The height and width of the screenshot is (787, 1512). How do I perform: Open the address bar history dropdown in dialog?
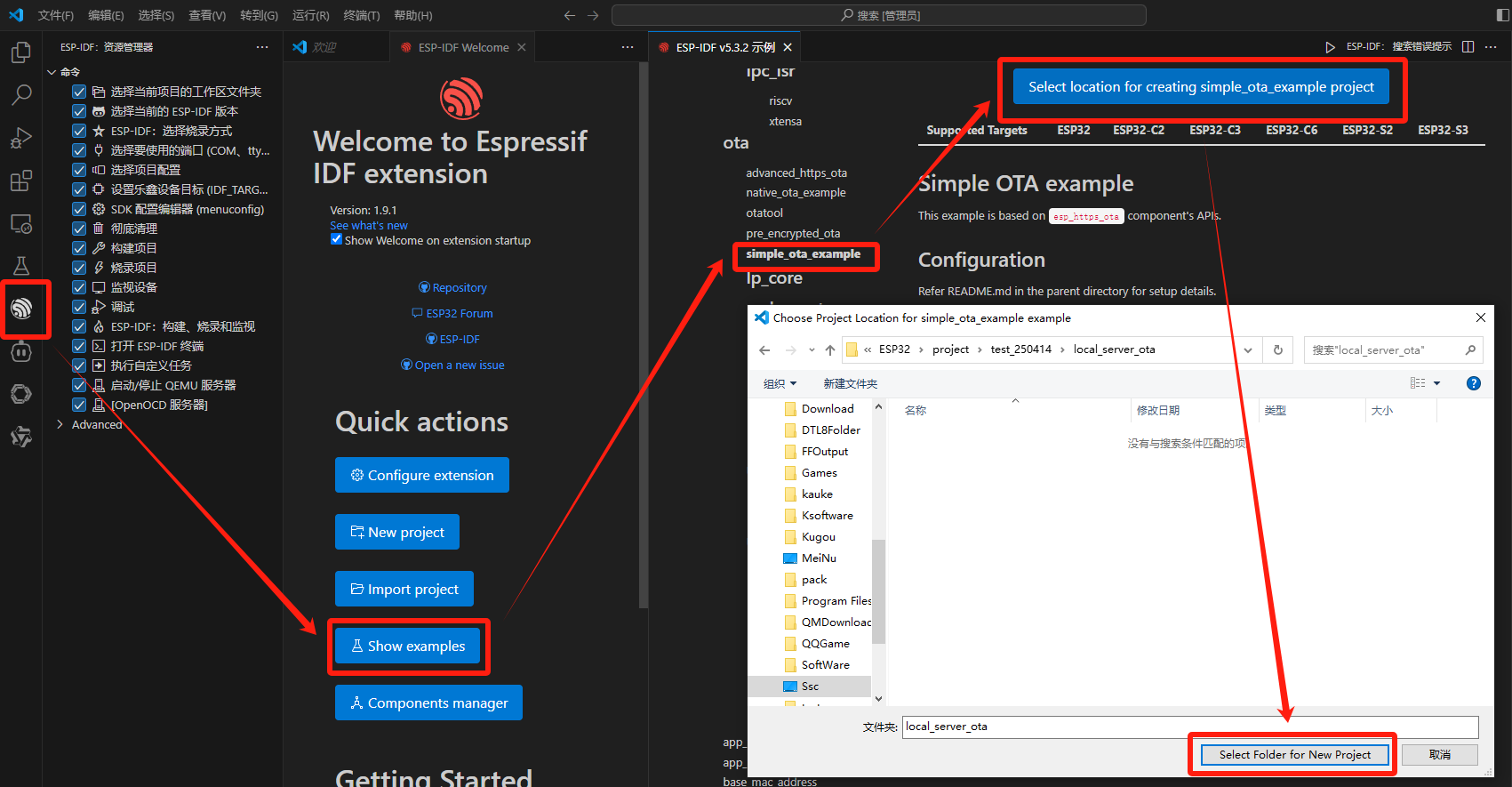point(1248,349)
